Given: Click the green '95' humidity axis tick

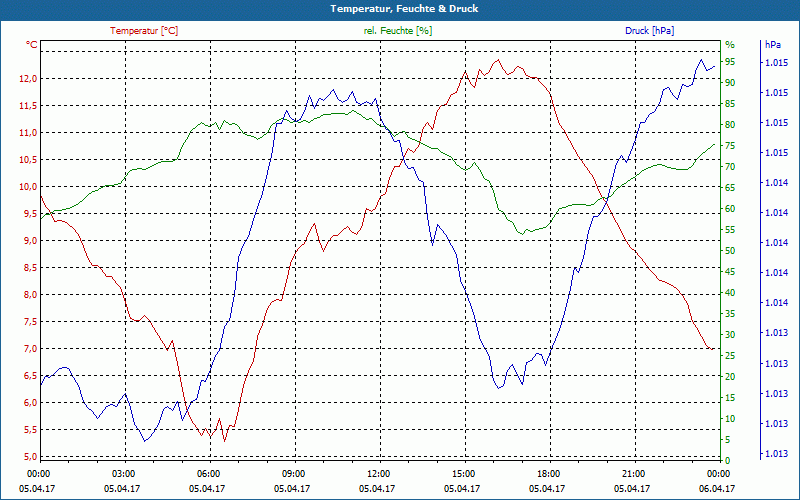Looking at the screenshot, I should (x=730, y=62).
